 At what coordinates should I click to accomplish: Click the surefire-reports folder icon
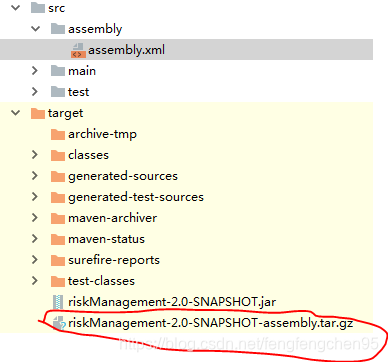click(58, 260)
